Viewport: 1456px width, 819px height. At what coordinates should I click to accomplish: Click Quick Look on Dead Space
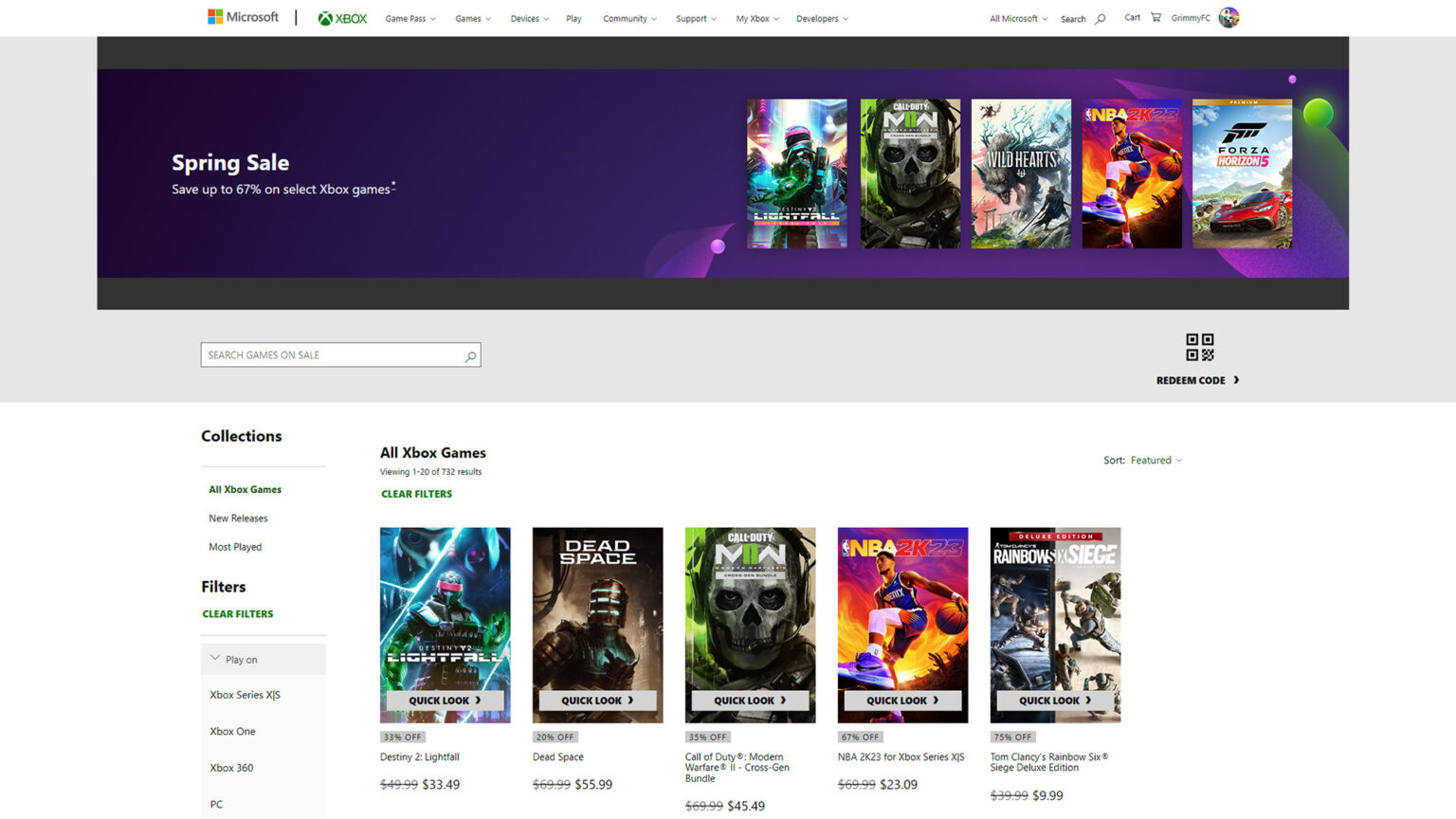[x=597, y=701]
